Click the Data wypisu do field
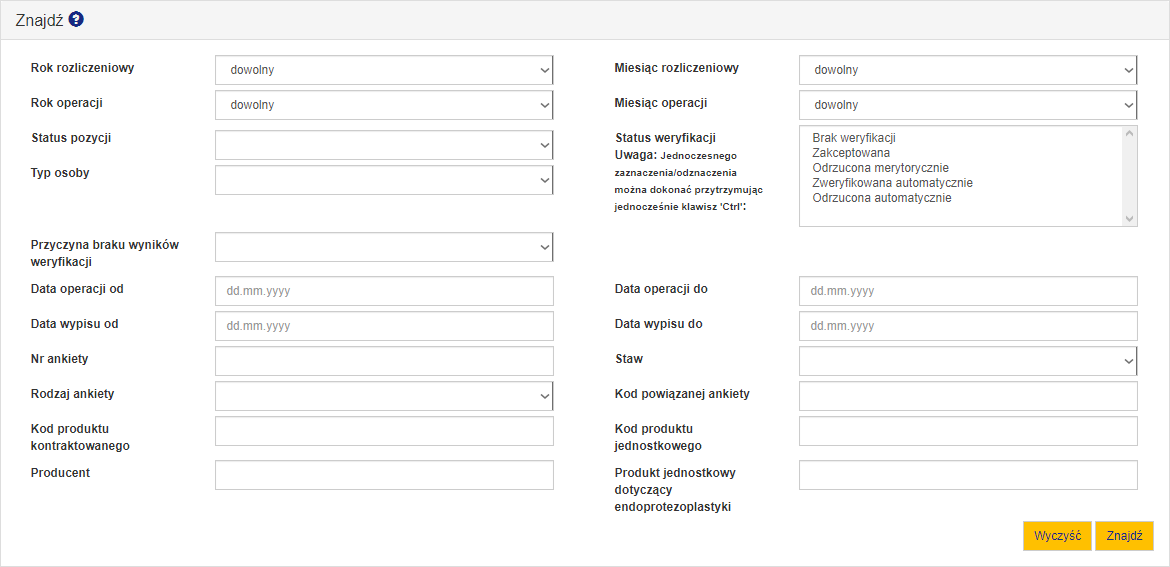 point(967,326)
